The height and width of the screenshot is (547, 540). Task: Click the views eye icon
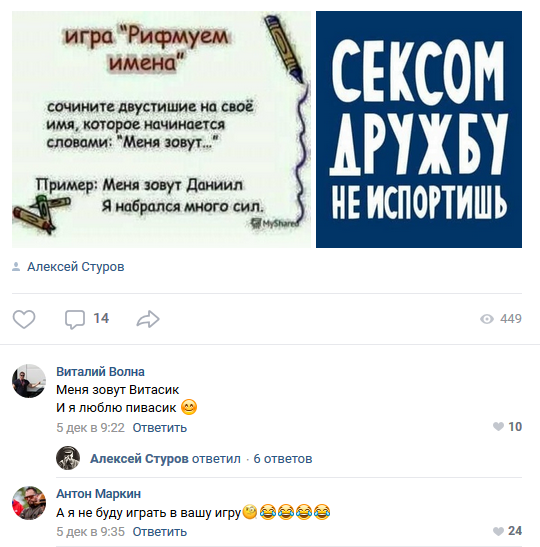tap(487, 319)
